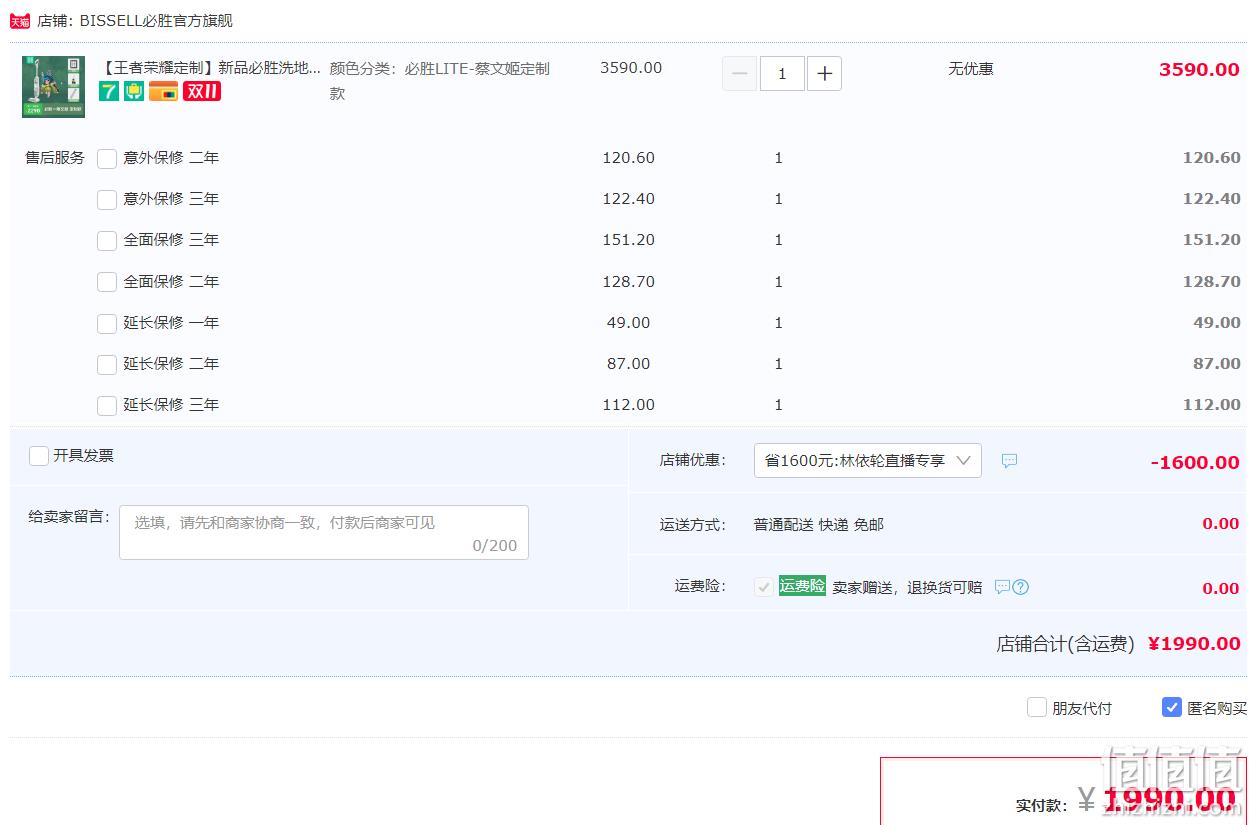Check 全面保修 三年 service option
The width and height of the screenshot is (1251, 825).
(107, 240)
